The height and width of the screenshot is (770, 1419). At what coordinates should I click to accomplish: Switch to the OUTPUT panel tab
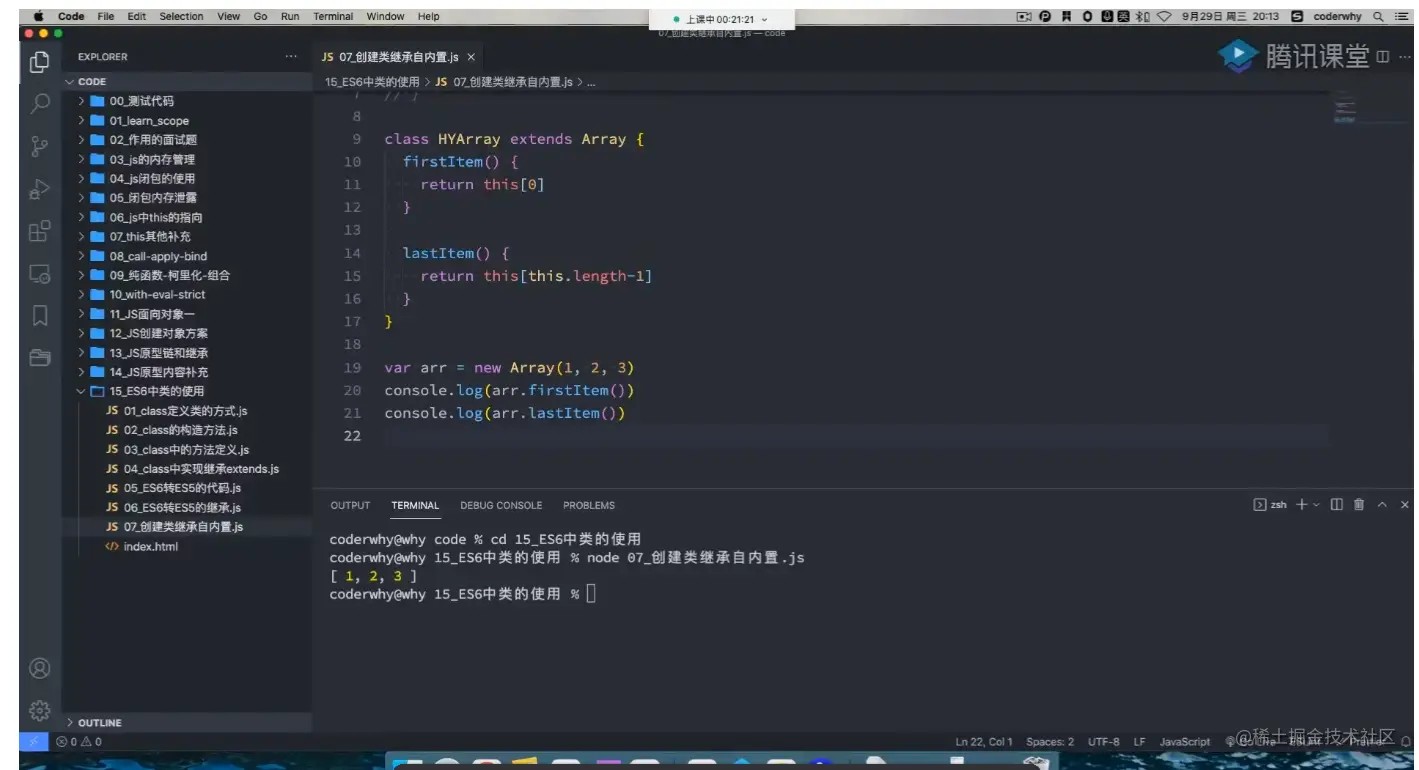point(350,505)
